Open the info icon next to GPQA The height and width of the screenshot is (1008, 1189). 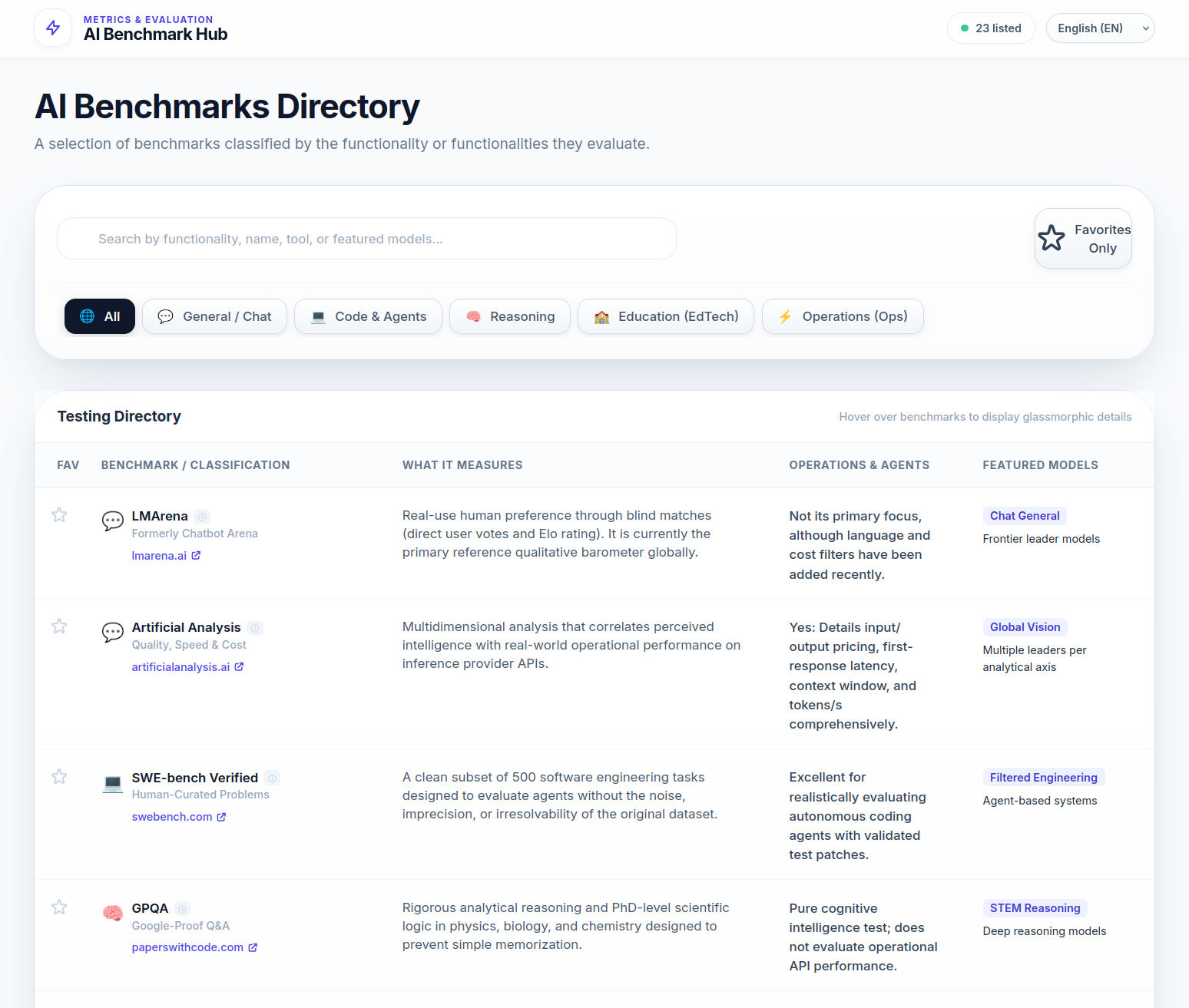point(183,909)
